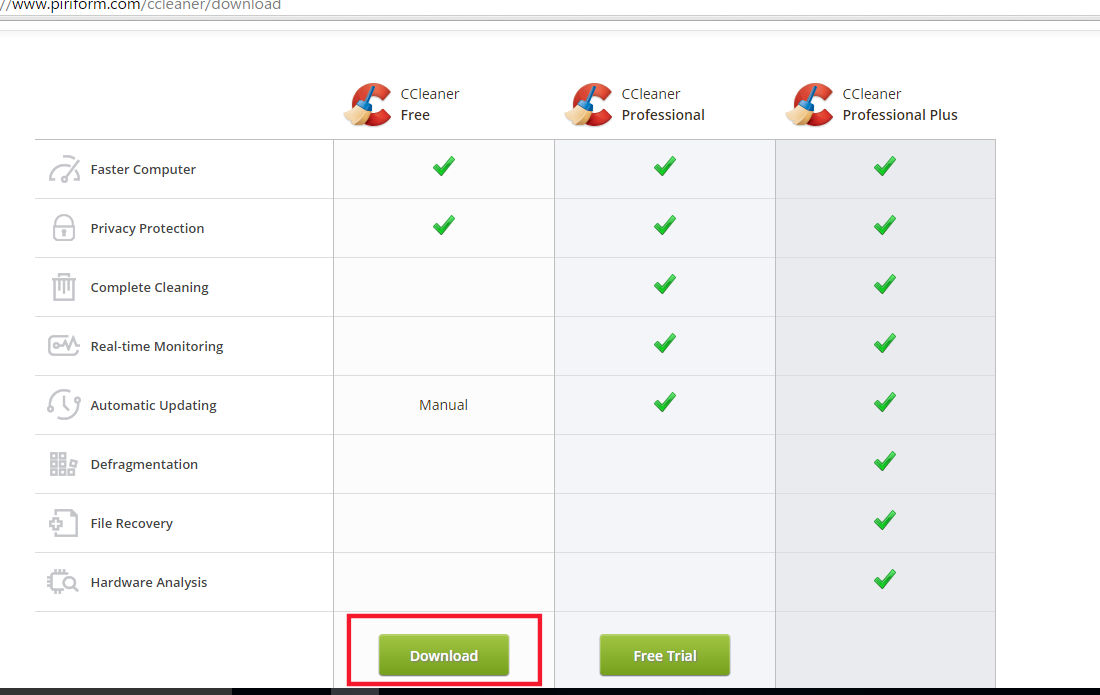Click Faster Computer check mark under Free
Screen dimensions: 1100x695
tap(443, 166)
